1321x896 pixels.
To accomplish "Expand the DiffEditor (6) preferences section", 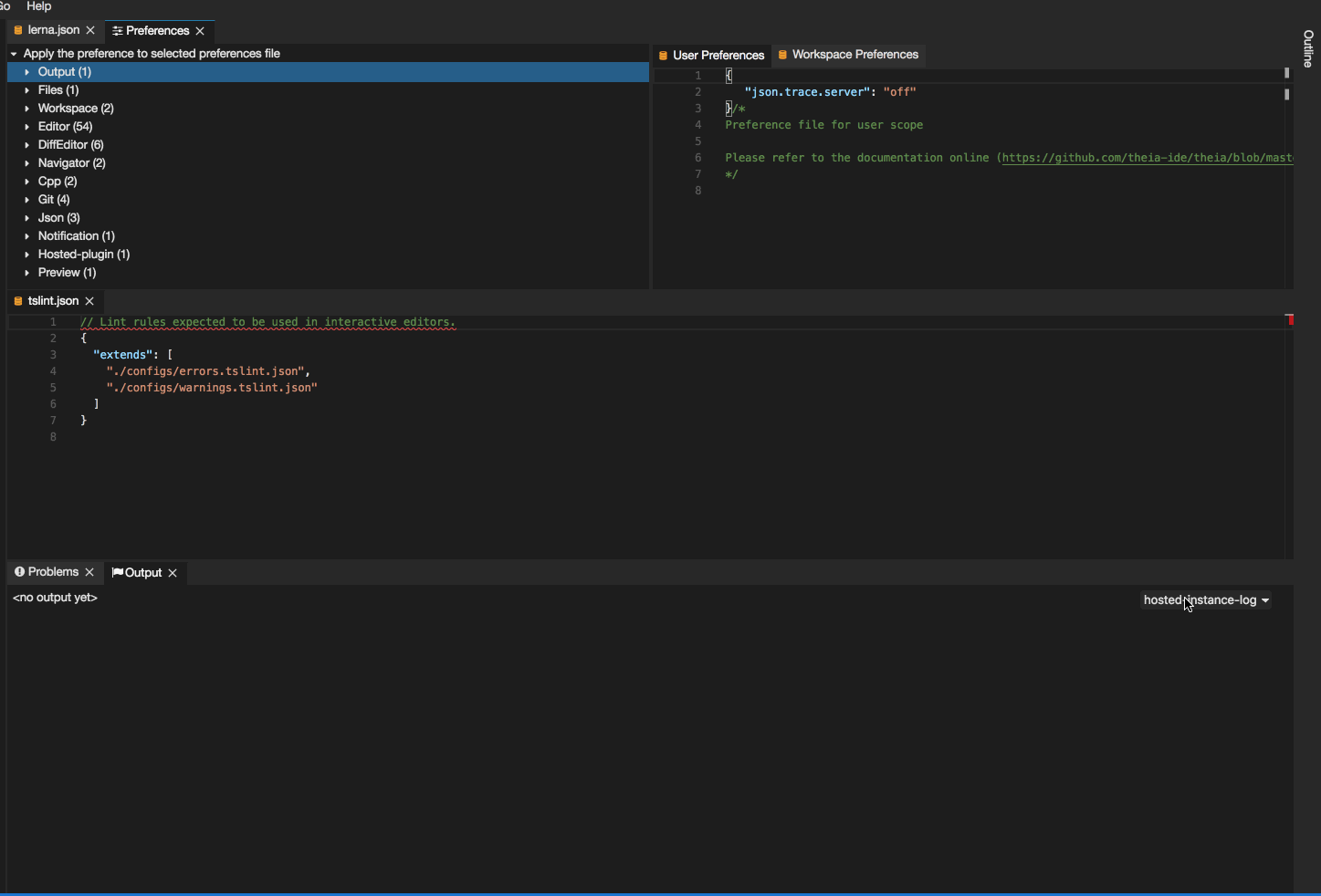I will [26, 144].
